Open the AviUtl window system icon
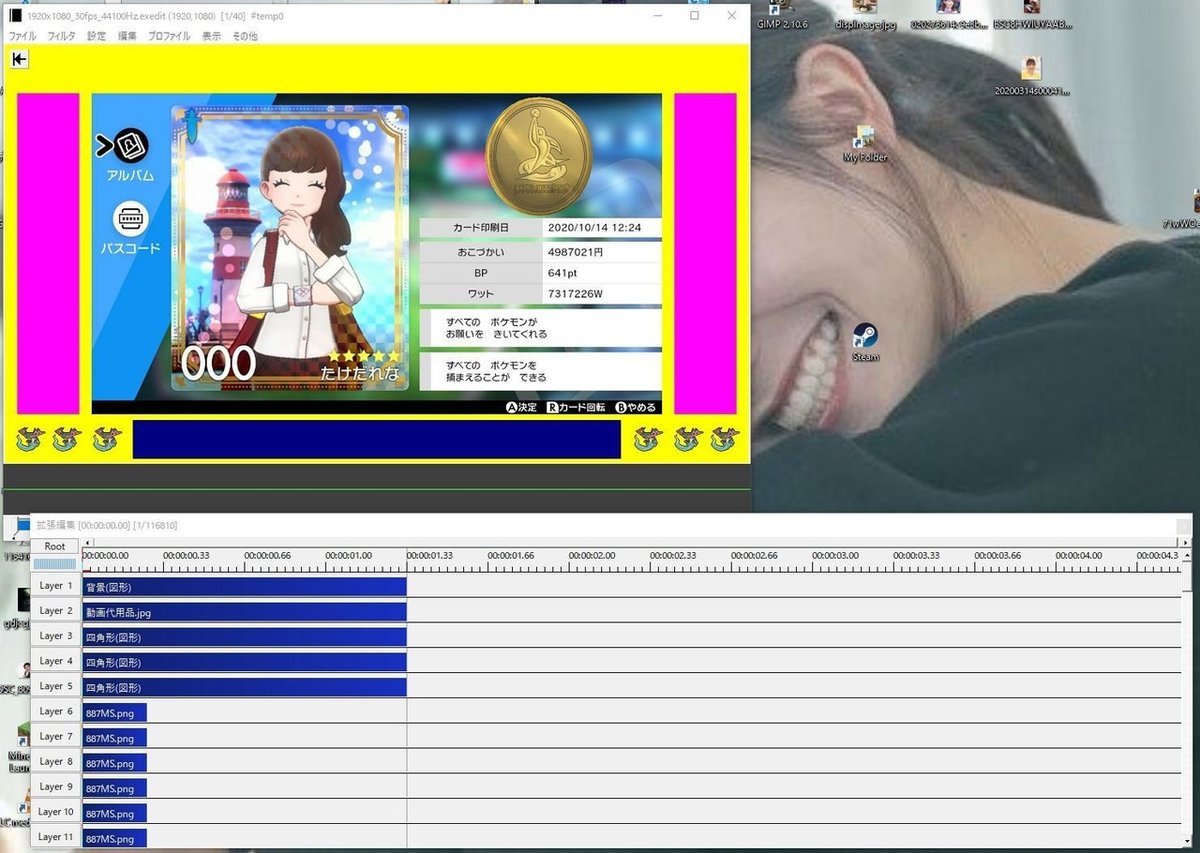 pos(15,16)
